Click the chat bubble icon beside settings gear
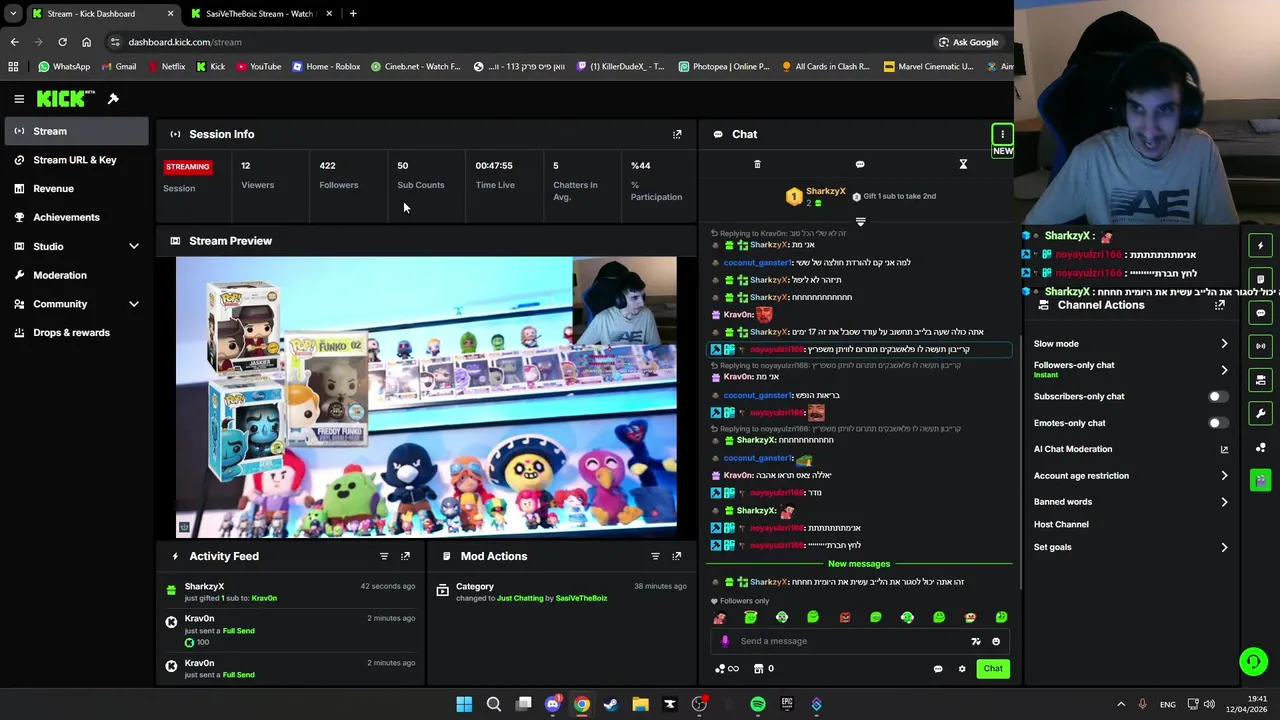Screen dimensions: 1280x720 pos(938,669)
